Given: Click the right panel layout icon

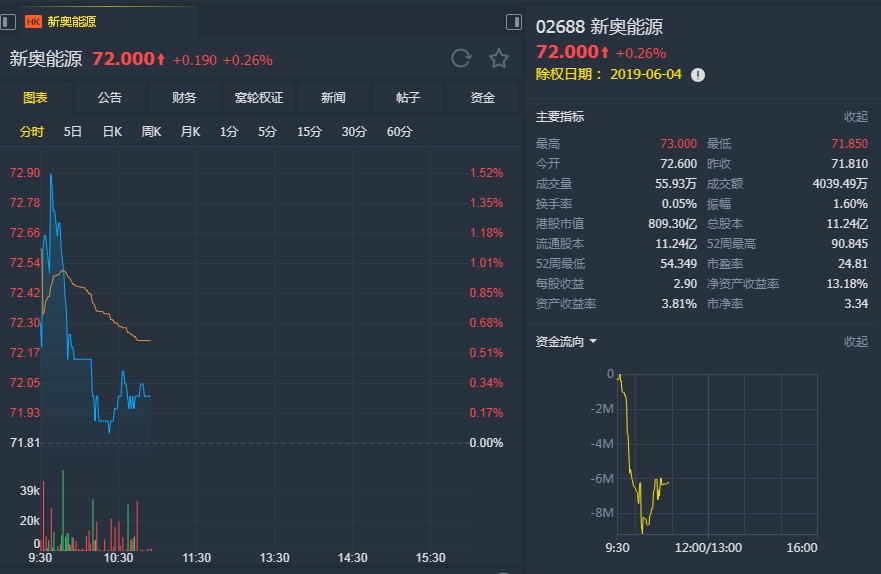Looking at the screenshot, I should pyautogui.click(x=514, y=21).
